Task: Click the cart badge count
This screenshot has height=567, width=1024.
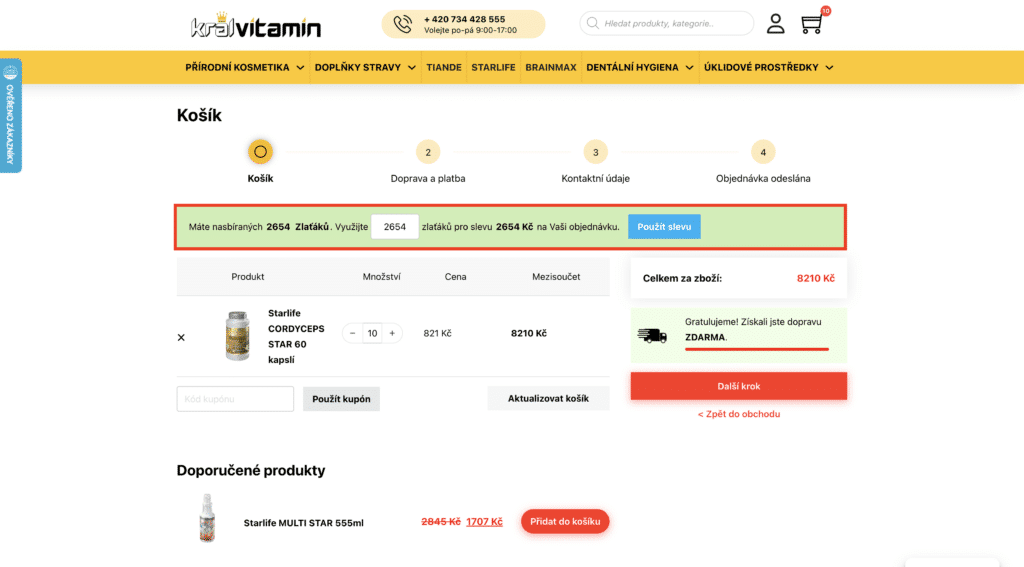Action: (825, 11)
